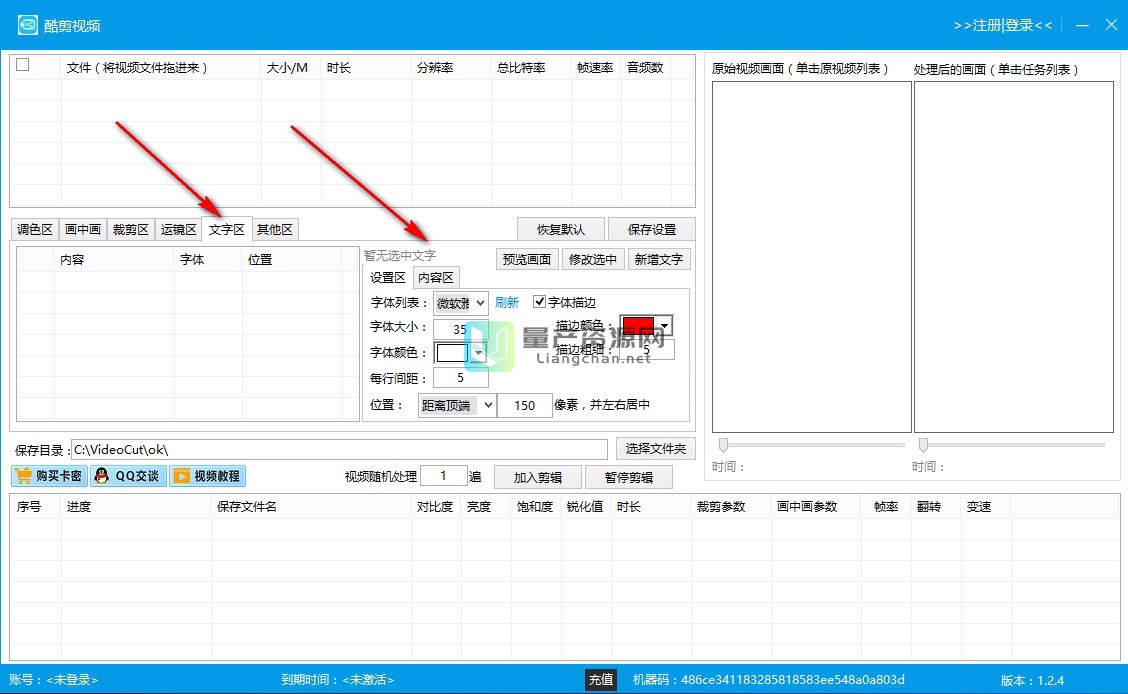Expand the 描边颜色 dropdown arrow

[664, 326]
